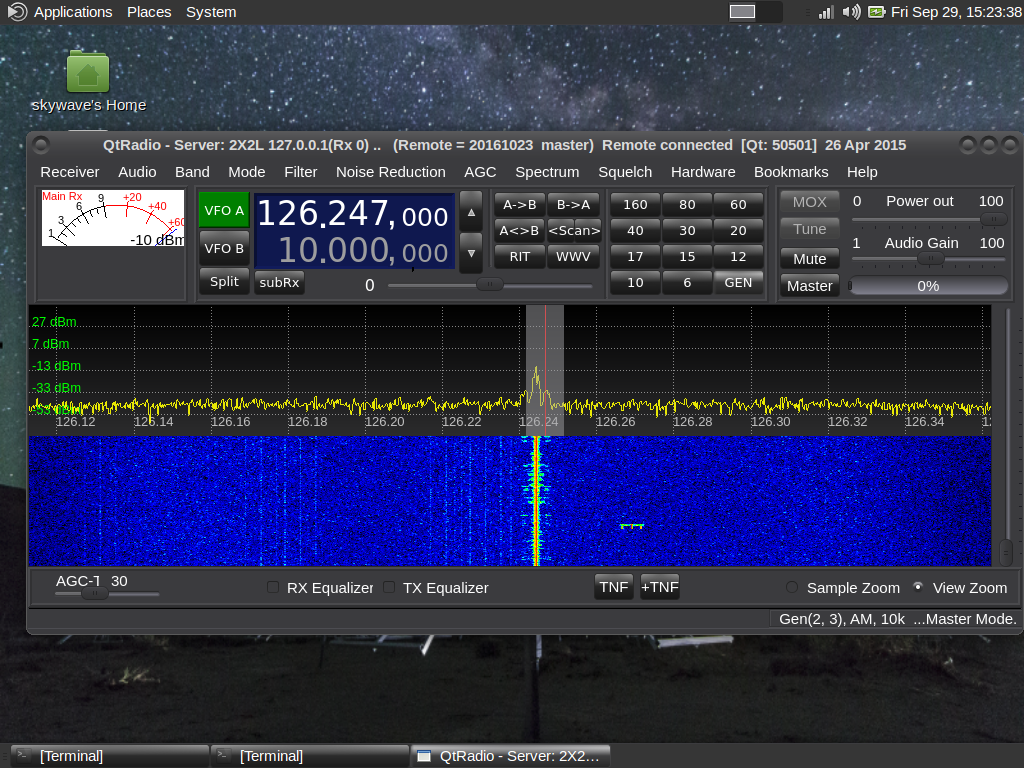This screenshot has width=1024, height=768.
Task: Select the 160 meter band button
Action: pyautogui.click(x=635, y=204)
